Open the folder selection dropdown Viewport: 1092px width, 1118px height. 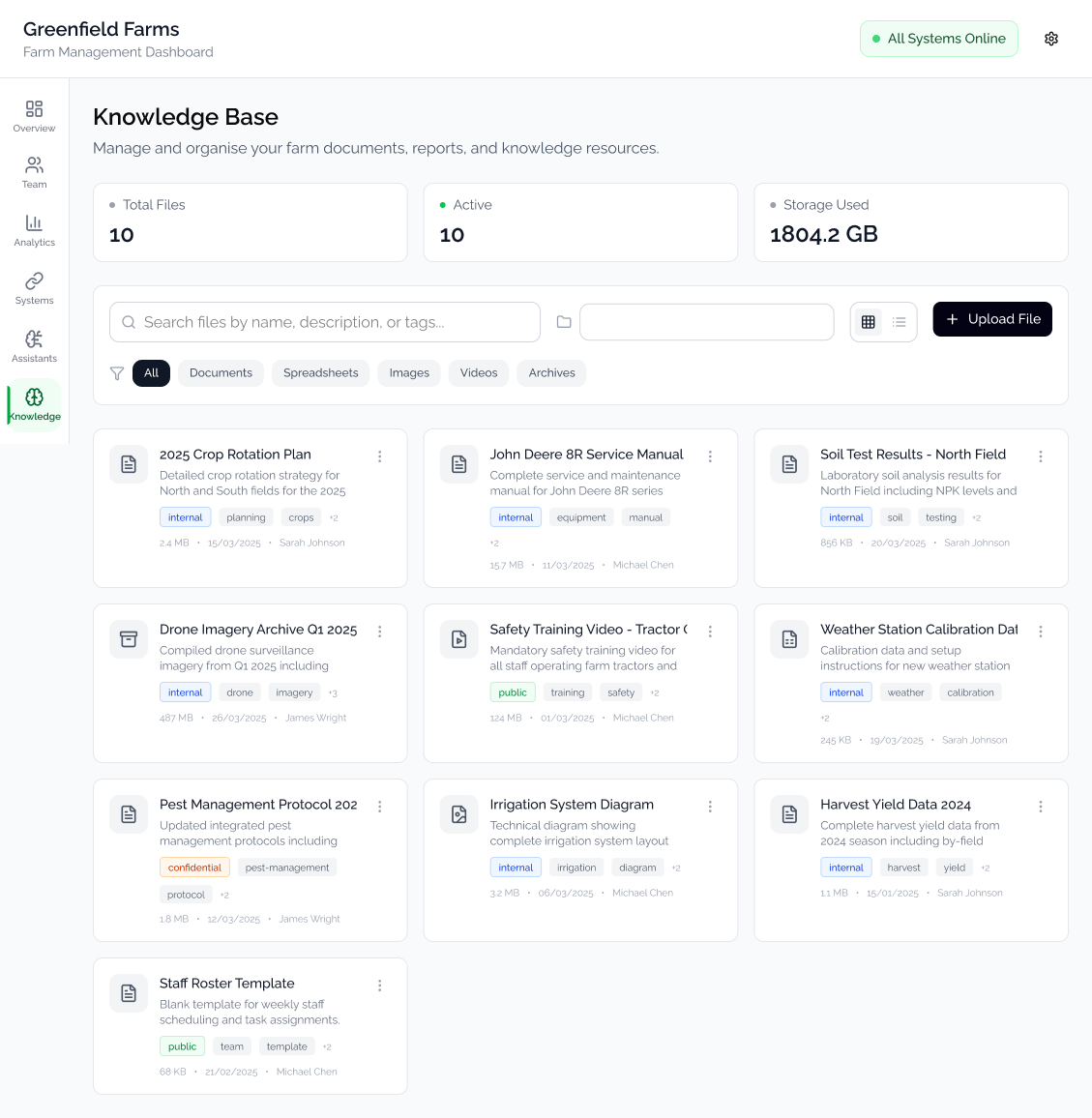[706, 322]
